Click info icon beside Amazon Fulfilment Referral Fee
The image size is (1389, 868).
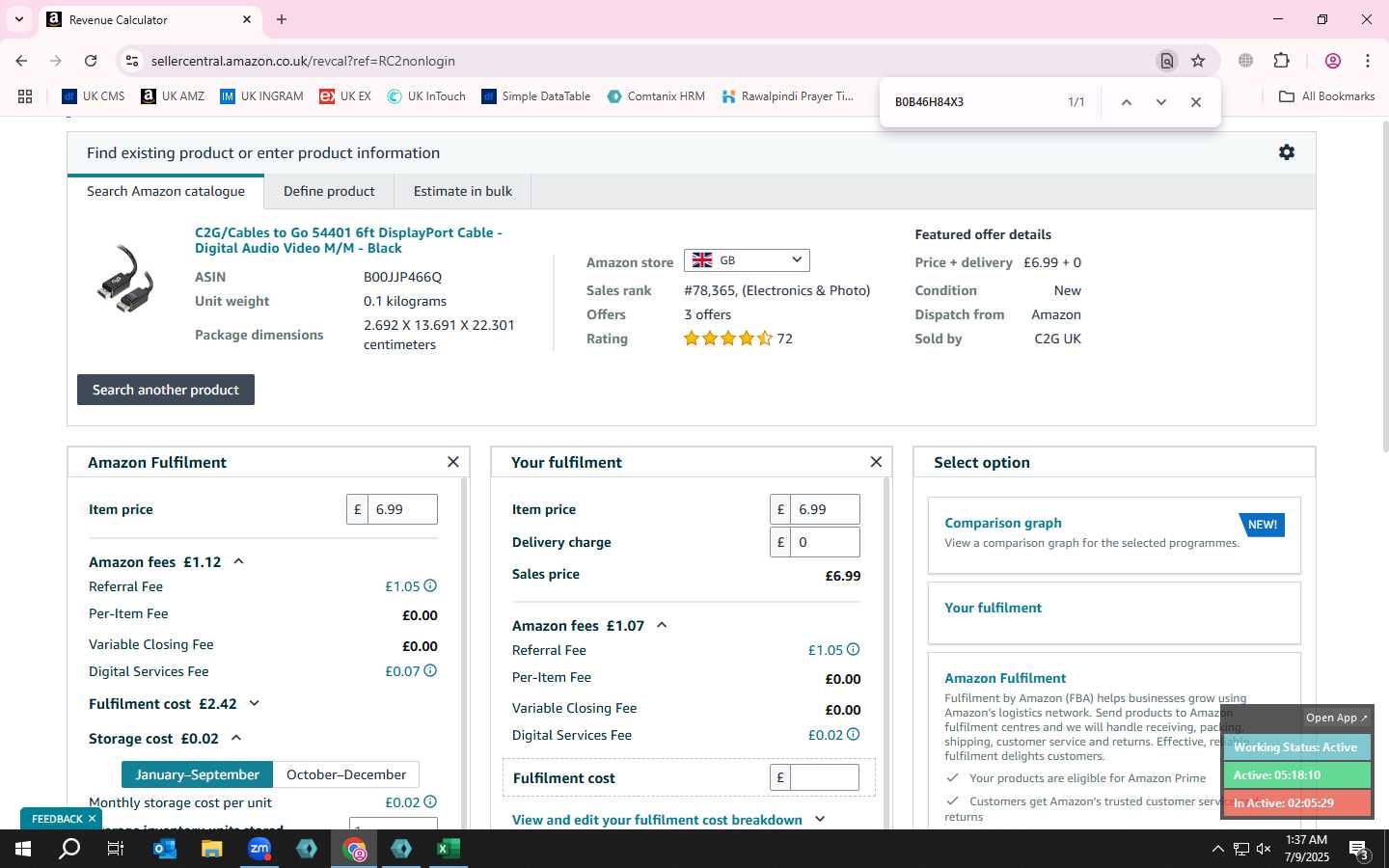pyautogui.click(x=430, y=585)
